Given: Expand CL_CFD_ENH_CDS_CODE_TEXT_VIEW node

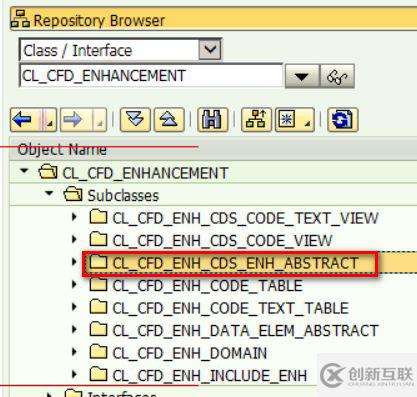Looking at the screenshot, I should (74, 217).
